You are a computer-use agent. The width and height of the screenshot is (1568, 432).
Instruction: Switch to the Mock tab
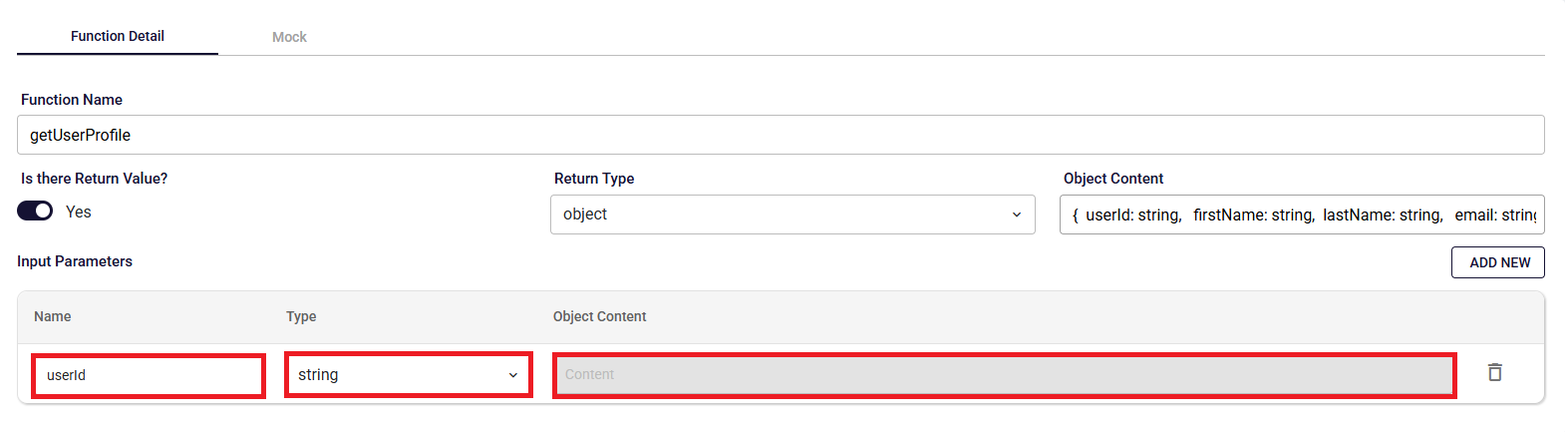pos(289,37)
